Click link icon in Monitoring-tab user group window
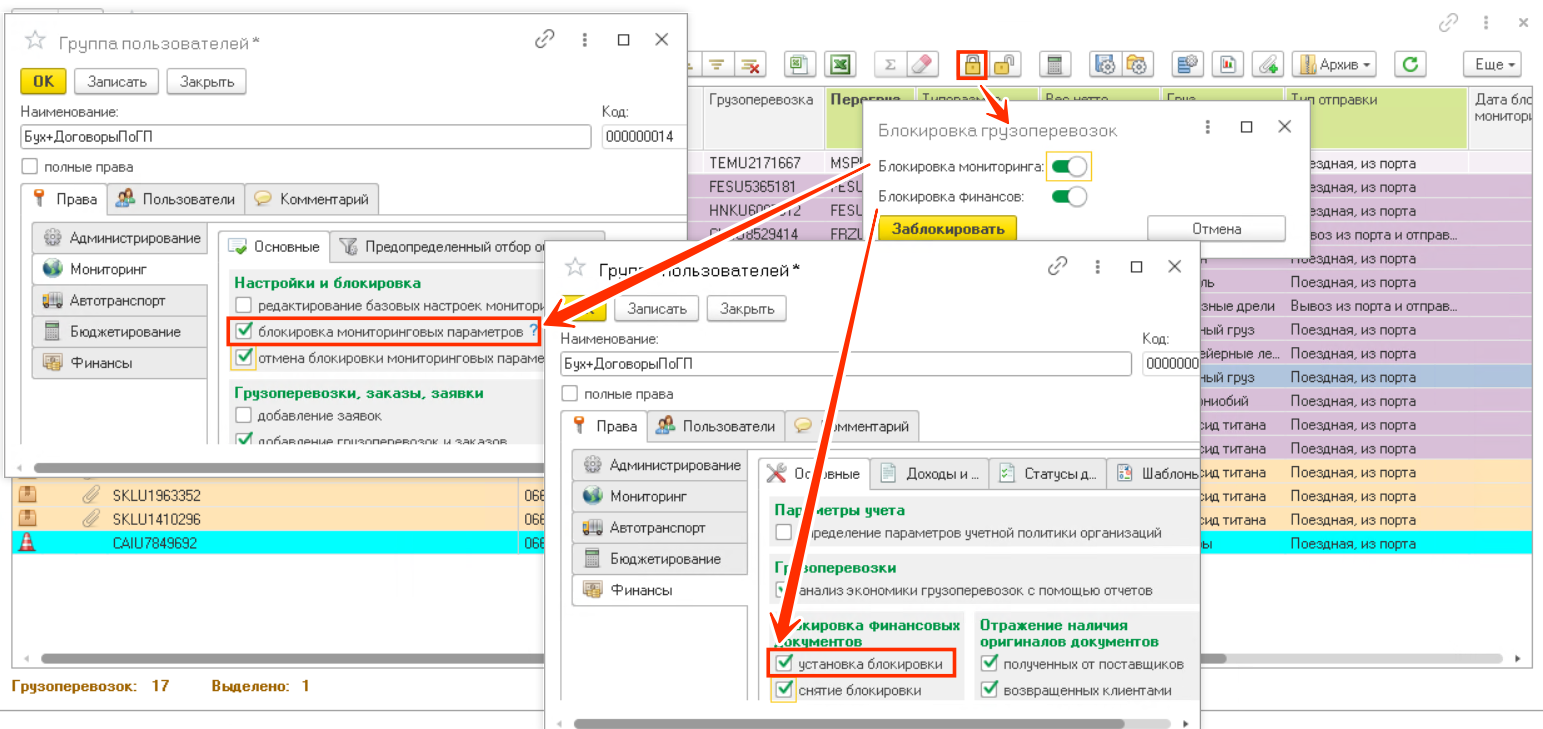1543x729 pixels. coord(545,39)
